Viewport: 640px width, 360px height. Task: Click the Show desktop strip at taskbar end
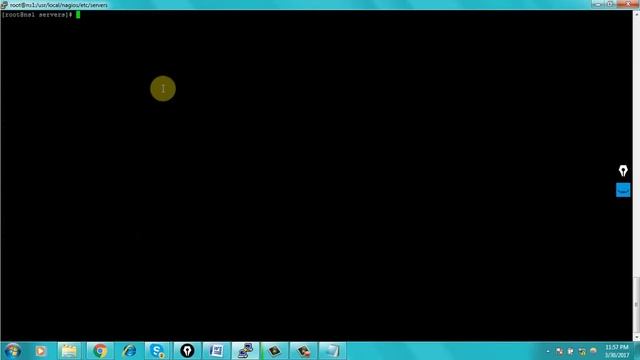637,351
